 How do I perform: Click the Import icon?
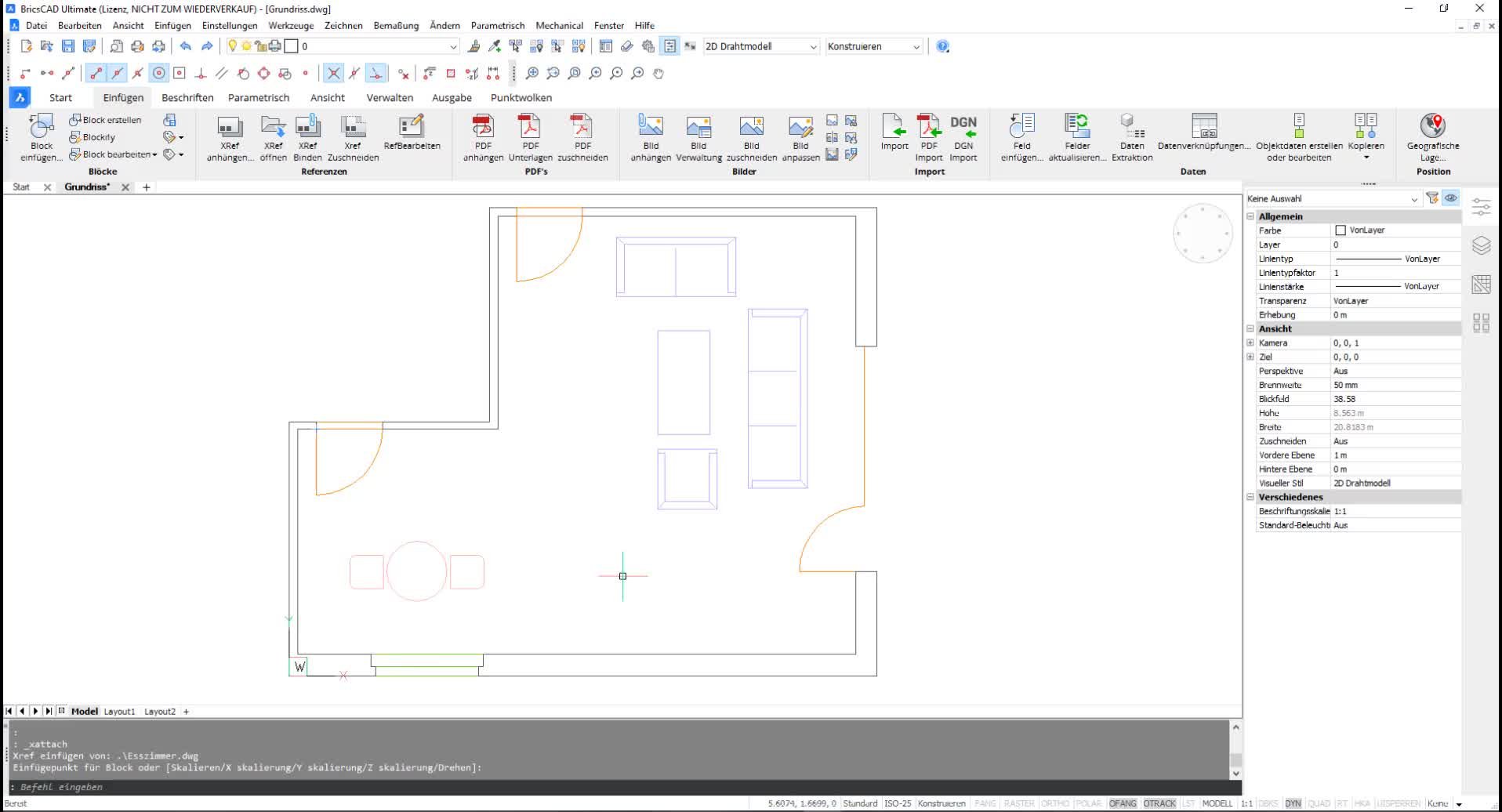[894, 127]
